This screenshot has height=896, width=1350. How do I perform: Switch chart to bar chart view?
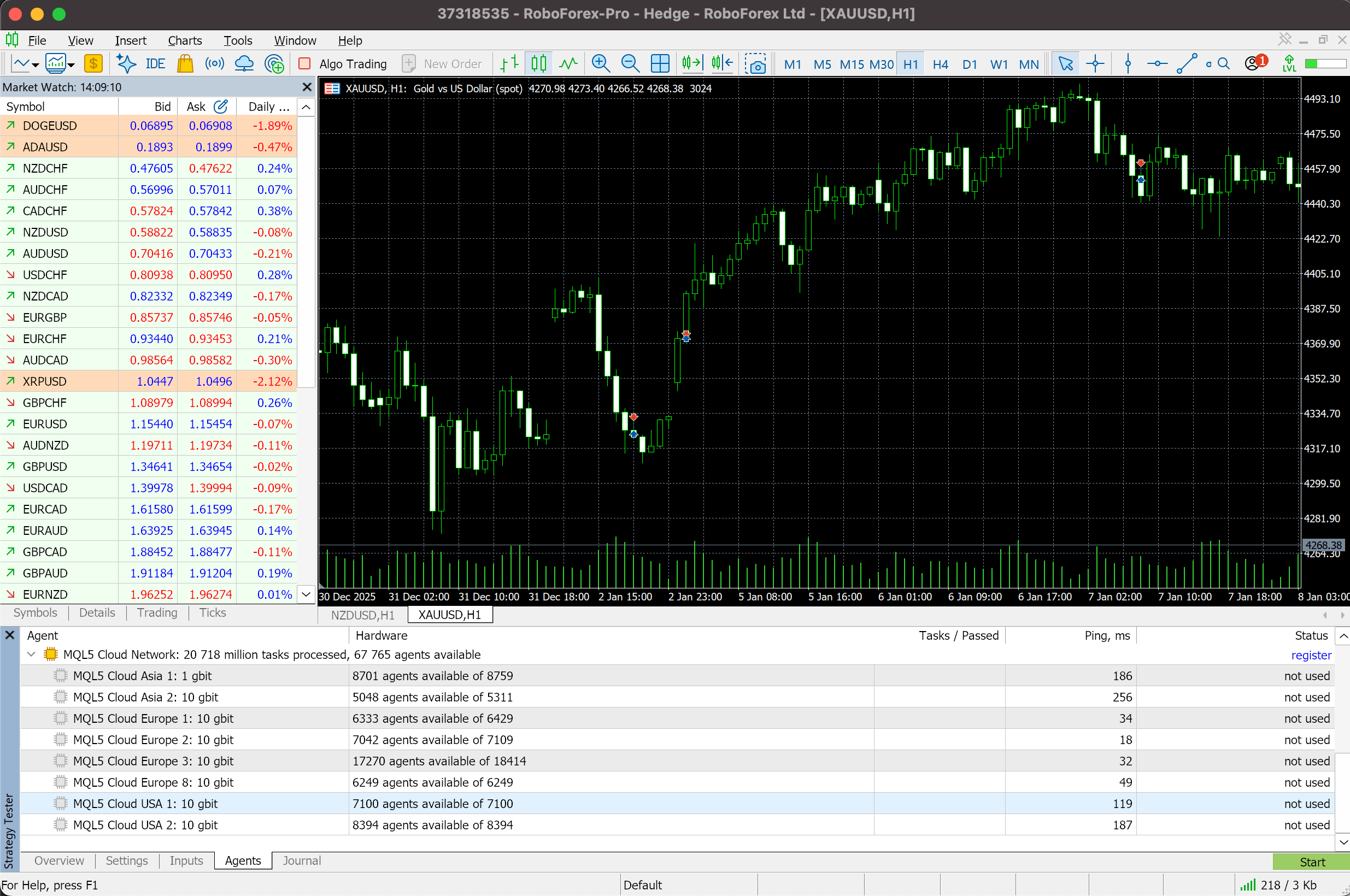point(509,63)
